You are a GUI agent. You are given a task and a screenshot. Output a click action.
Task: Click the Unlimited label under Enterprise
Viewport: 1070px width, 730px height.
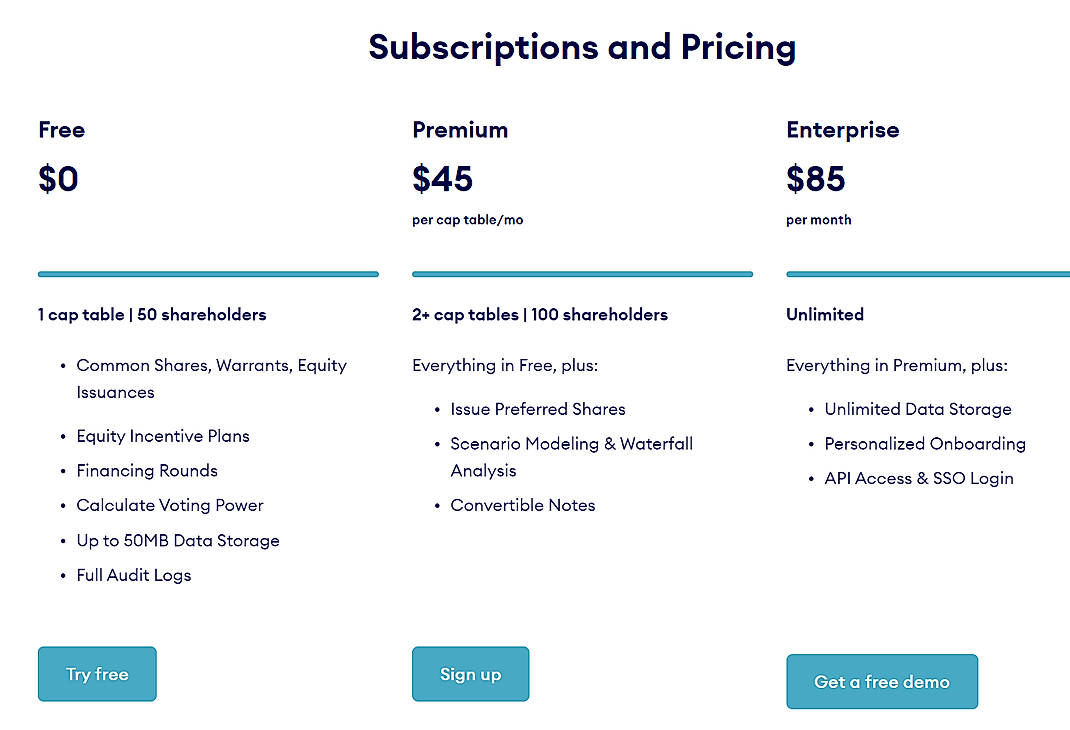824,314
